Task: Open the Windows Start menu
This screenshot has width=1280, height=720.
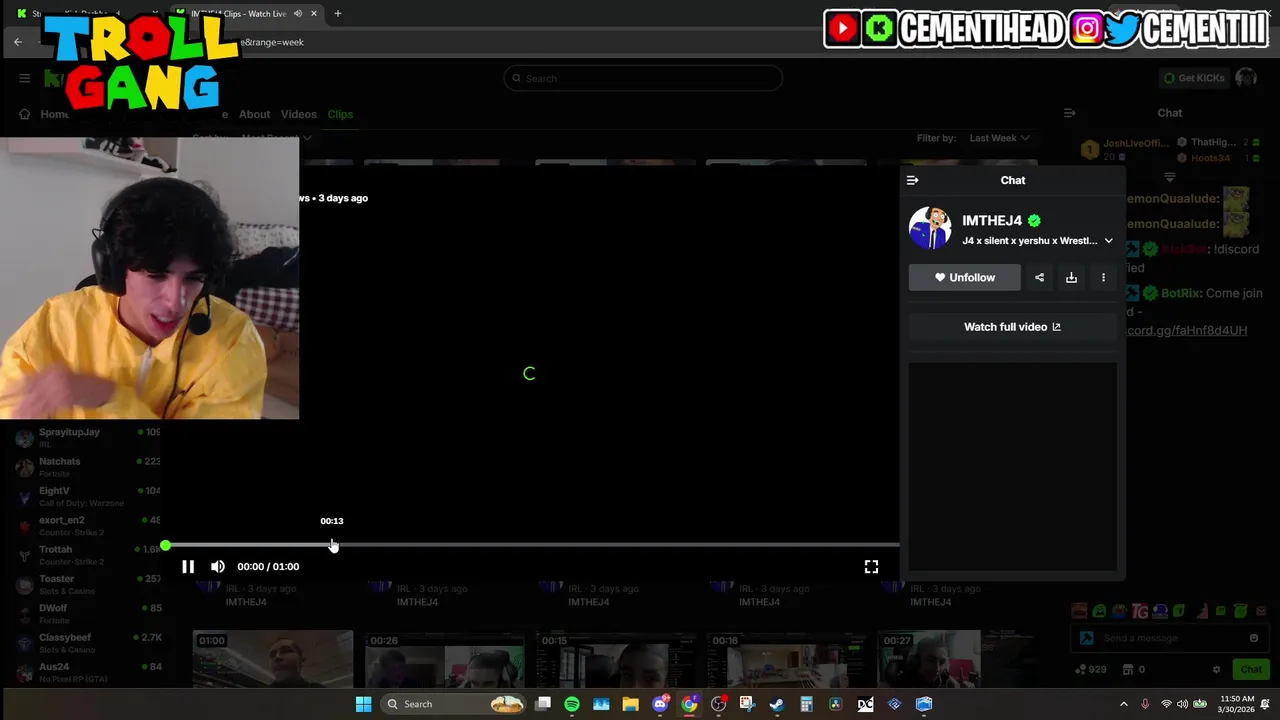Action: [x=364, y=704]
